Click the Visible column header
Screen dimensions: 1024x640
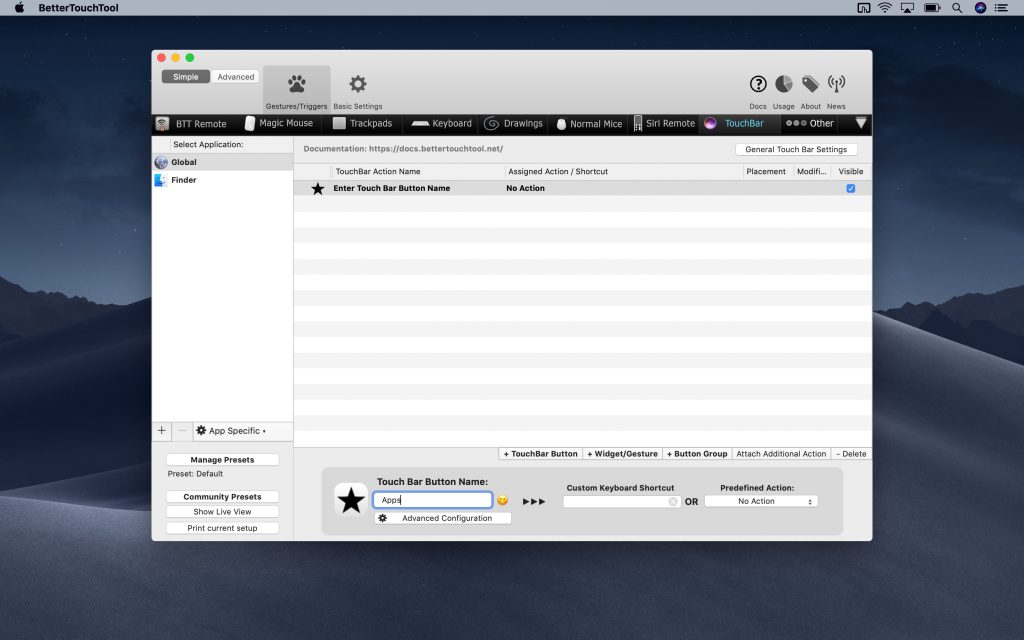(850, 171)
